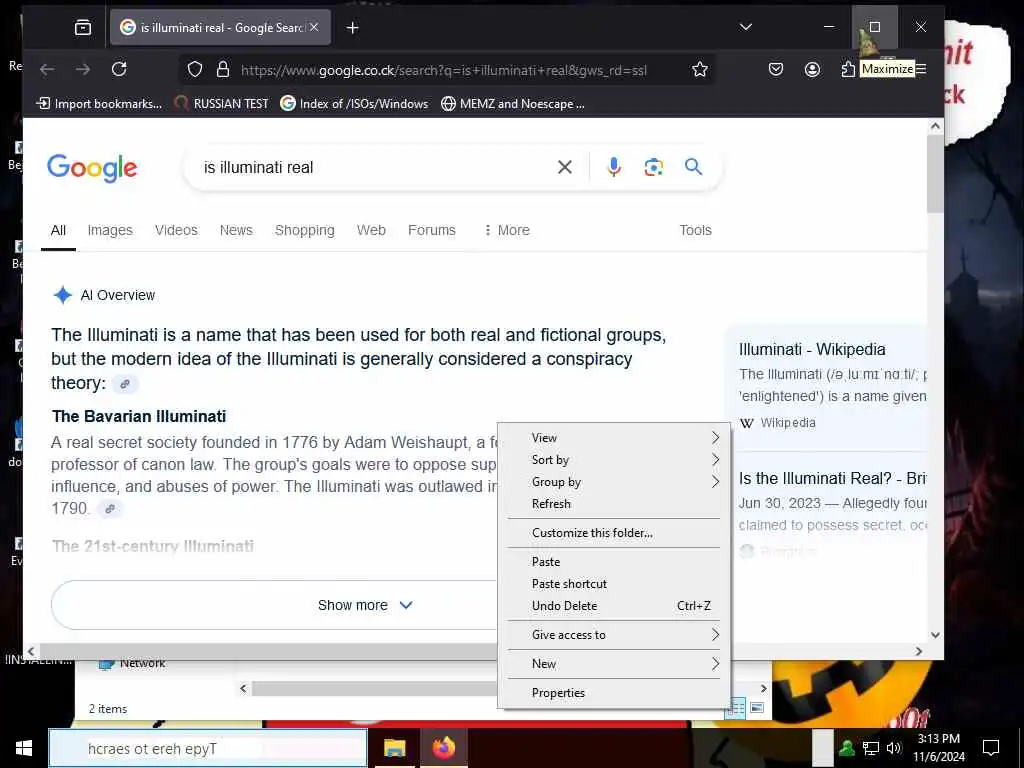This screenshot has height=768, width=1024.
Task: Start voice search with microphone icon
Action: (613, 167)
